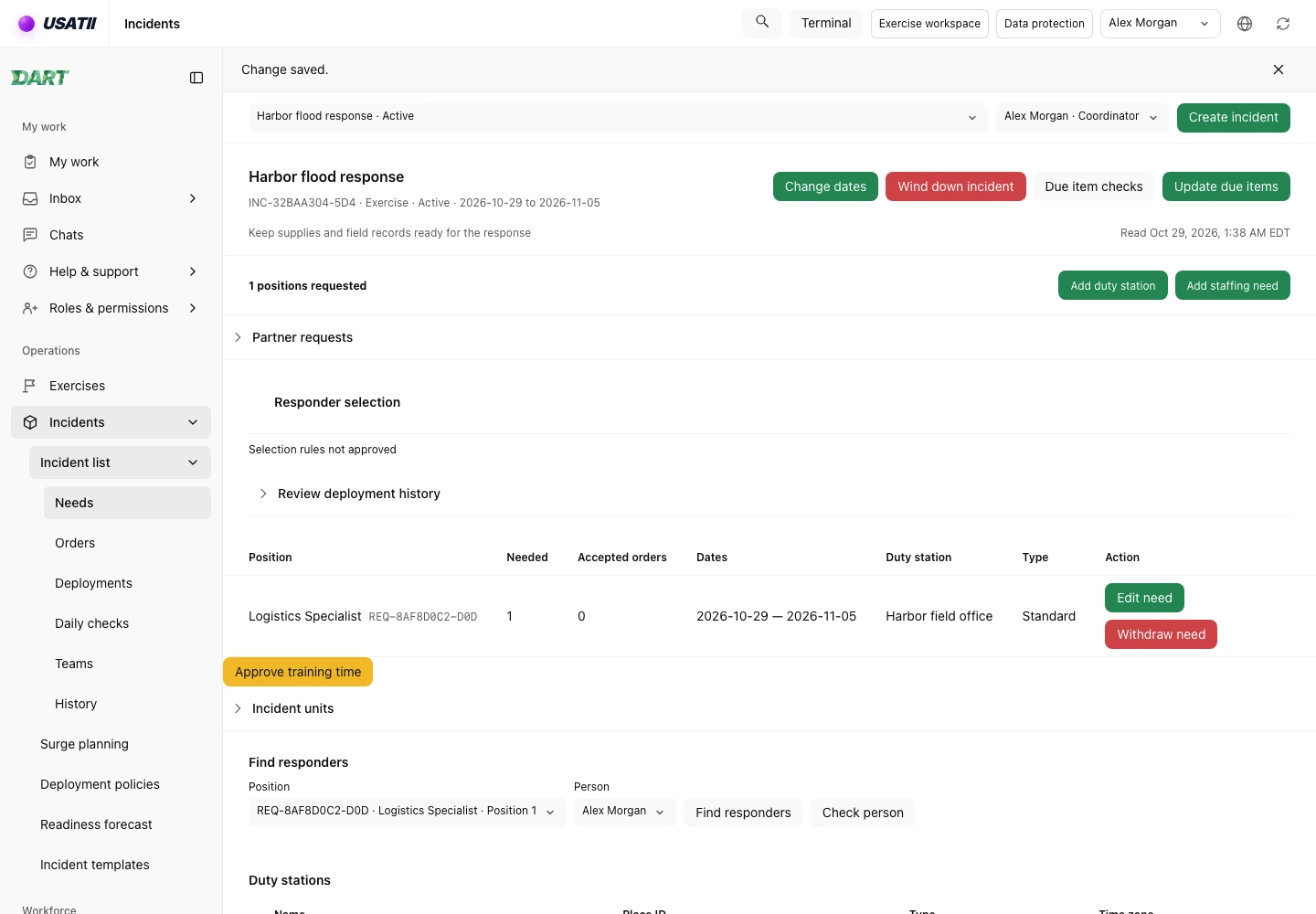Open Deployment policies page
This screenshot has height=914, width=1316.
coord(120,784)
